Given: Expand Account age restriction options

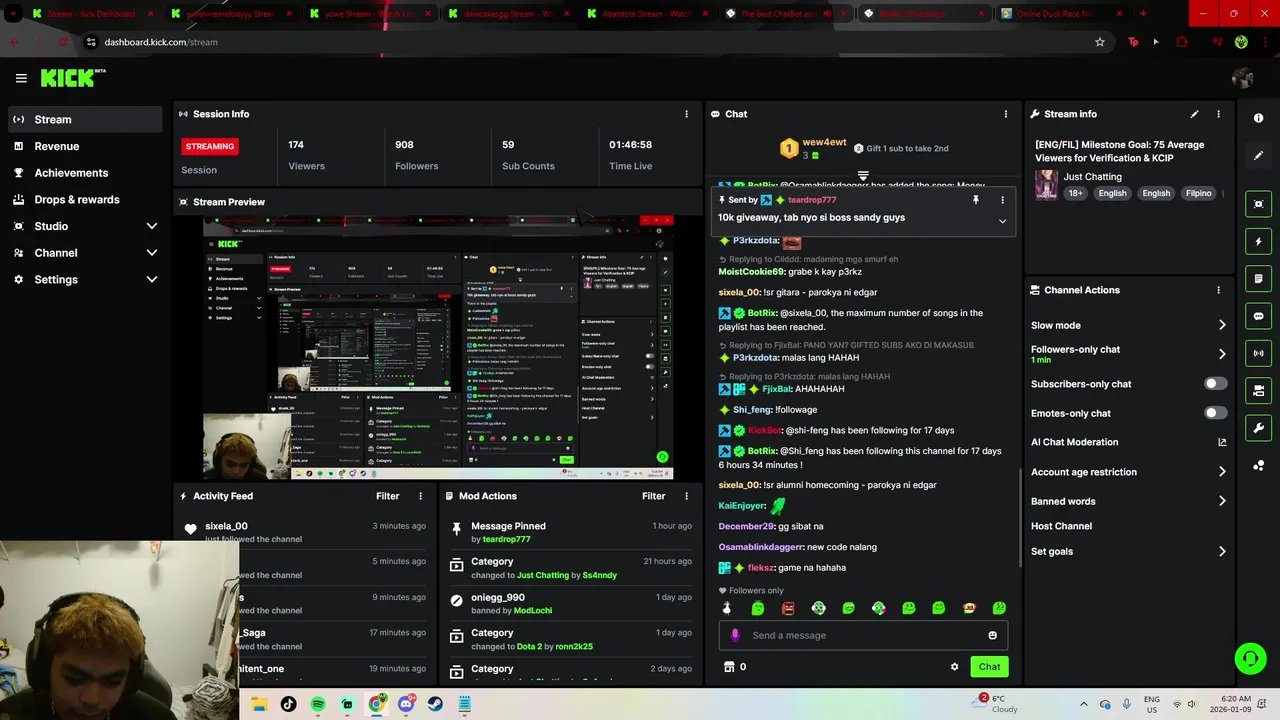Looking at the screenshot, I should pos(1222,472).
